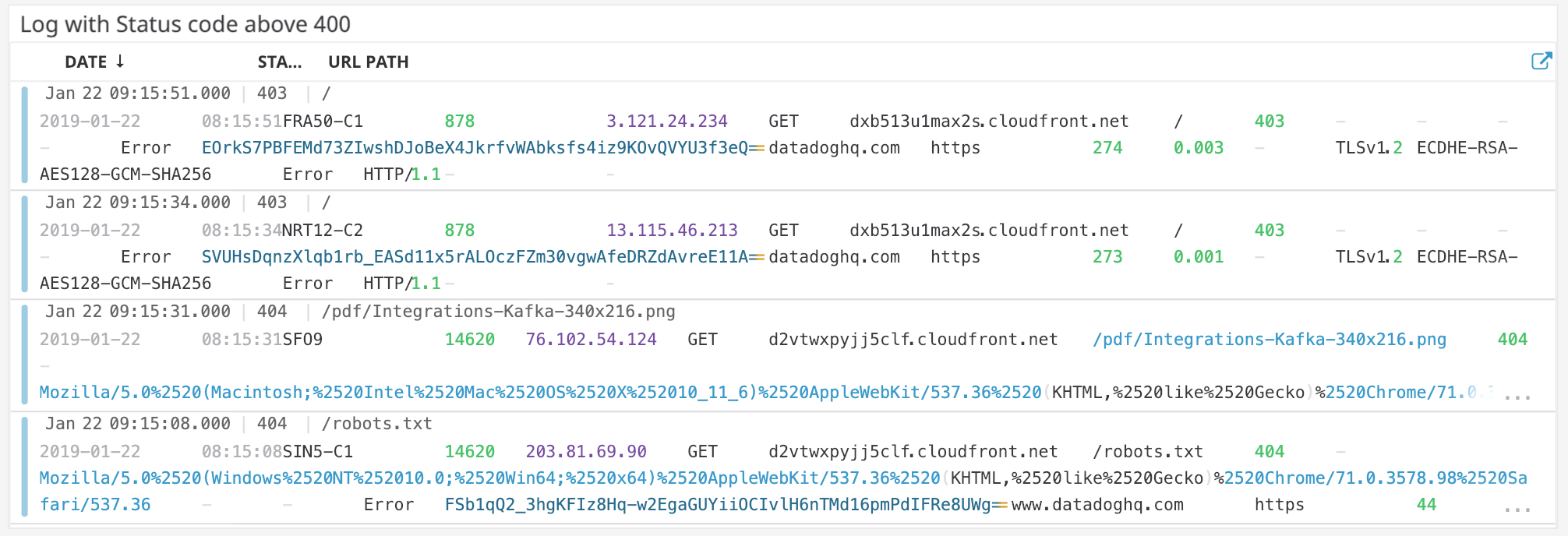Open the log widget in external view
1568x536 pixels.
pos(1541,62)
